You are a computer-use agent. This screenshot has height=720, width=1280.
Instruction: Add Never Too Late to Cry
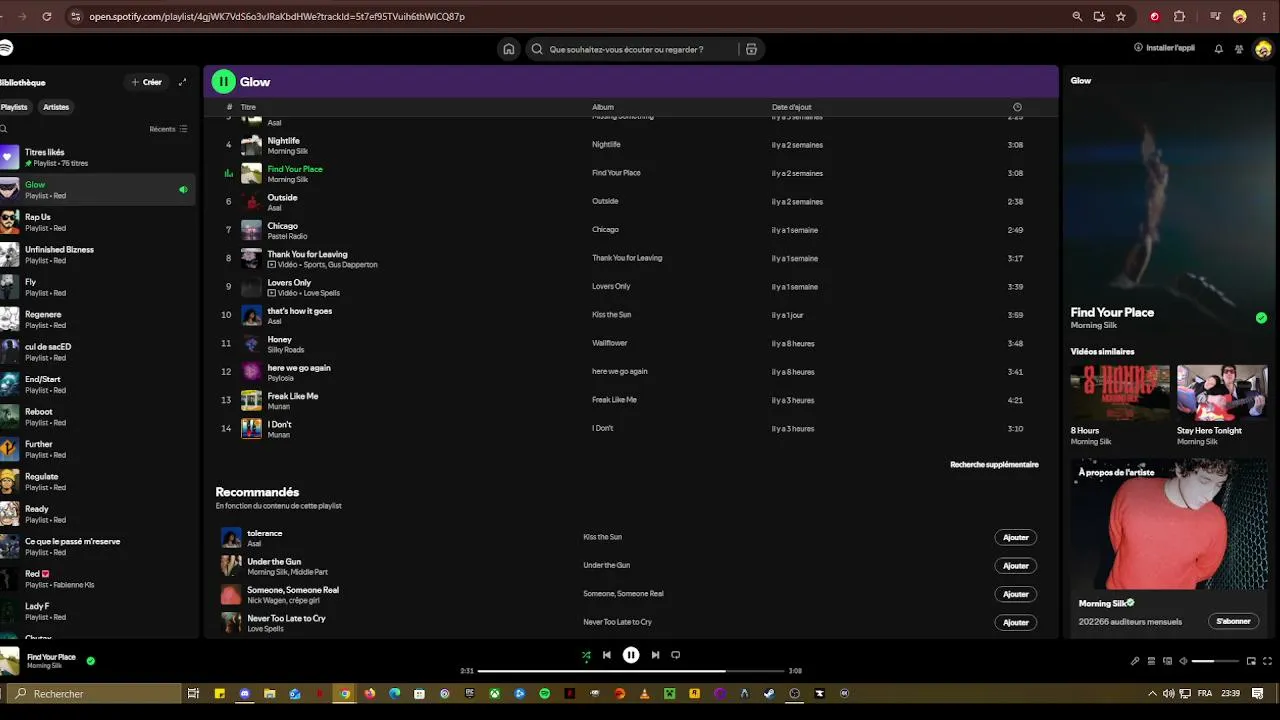point(1015,622)
